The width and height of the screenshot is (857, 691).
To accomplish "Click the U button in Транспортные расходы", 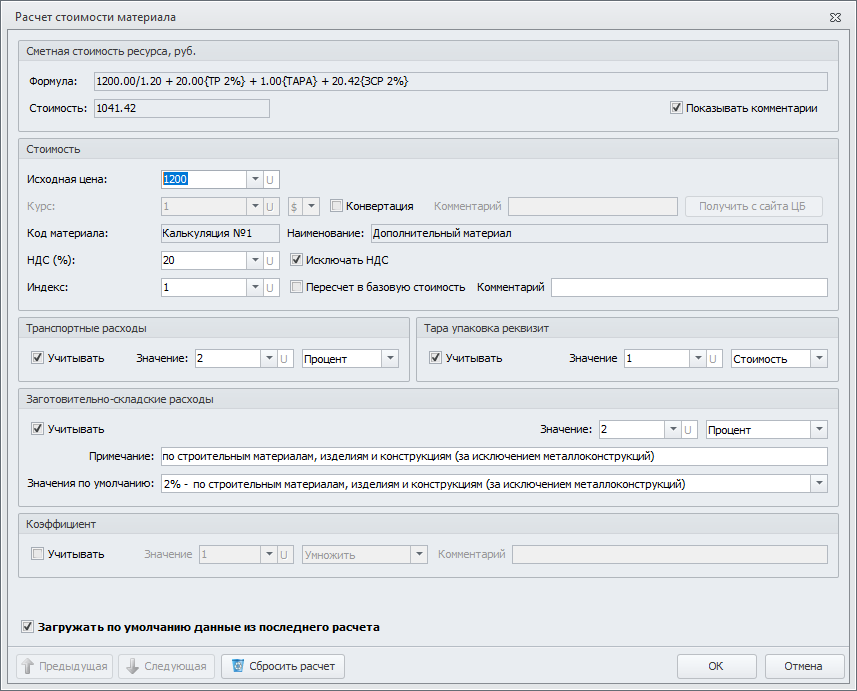I will click(284, 359).
